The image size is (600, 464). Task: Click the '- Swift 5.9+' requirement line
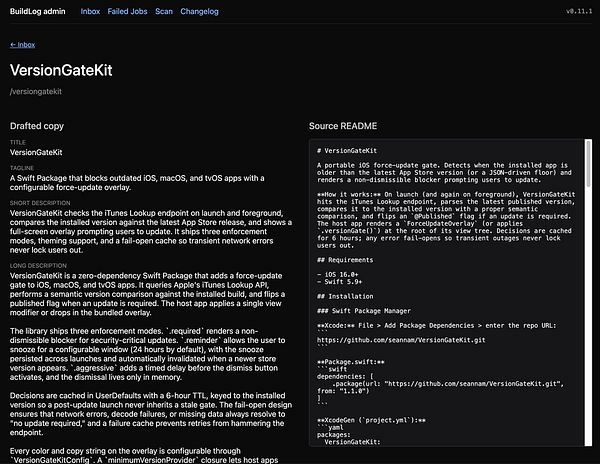[x=339, y=282]
